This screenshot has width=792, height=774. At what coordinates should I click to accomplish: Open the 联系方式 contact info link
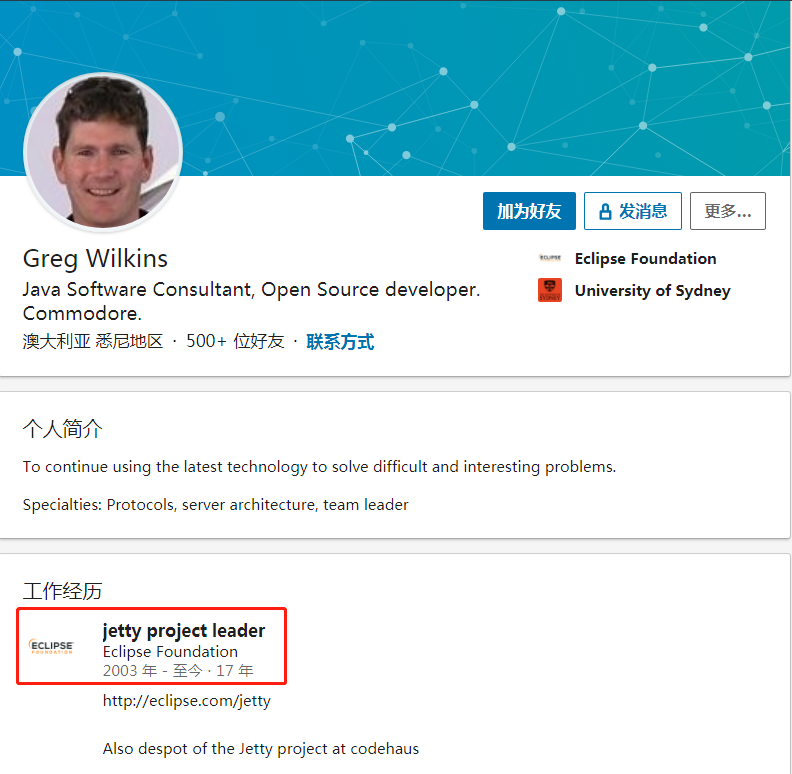(x=340, y=342)
